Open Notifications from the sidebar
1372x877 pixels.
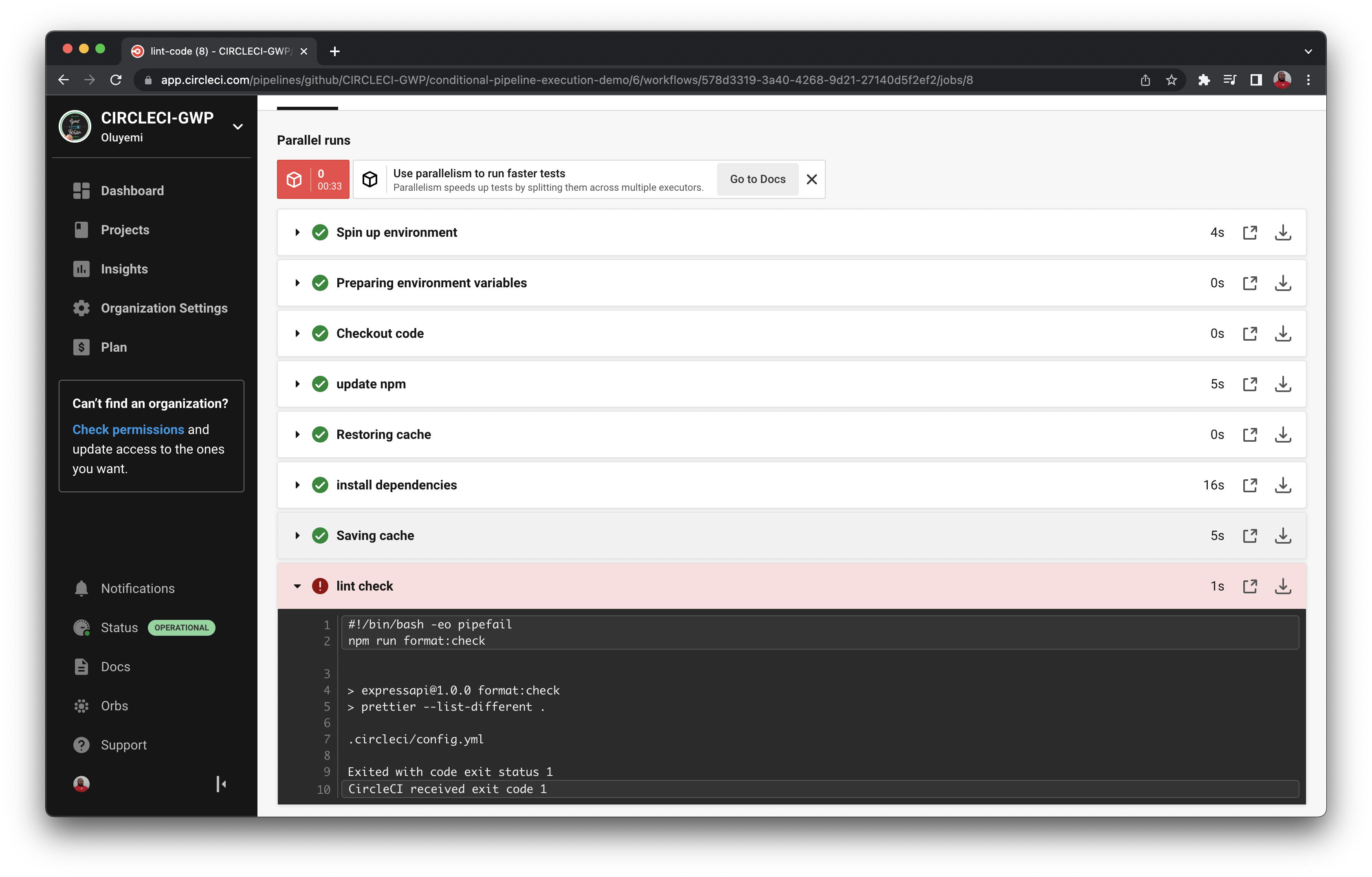point(137,588)
